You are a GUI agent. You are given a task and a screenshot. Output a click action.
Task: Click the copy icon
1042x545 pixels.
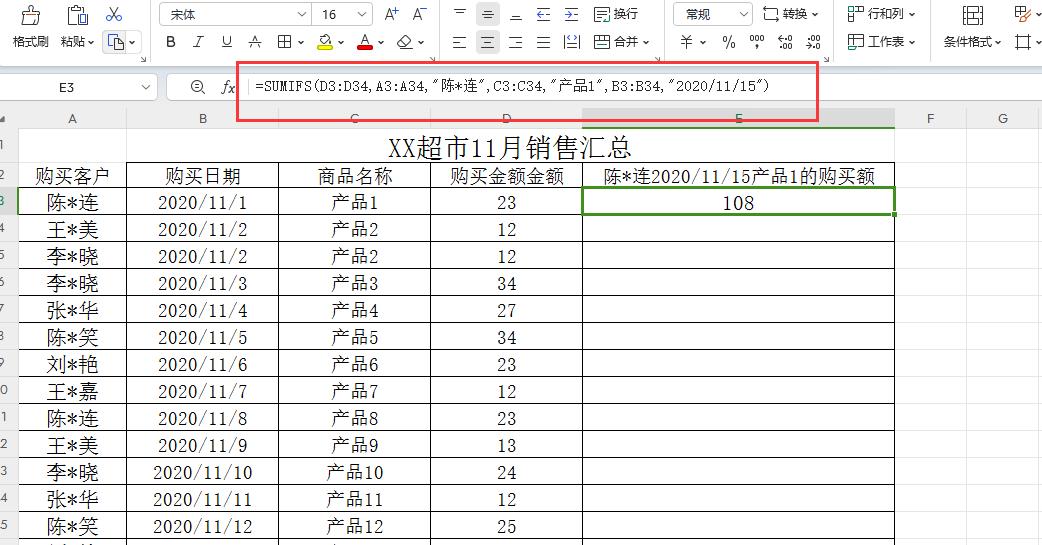116,43
